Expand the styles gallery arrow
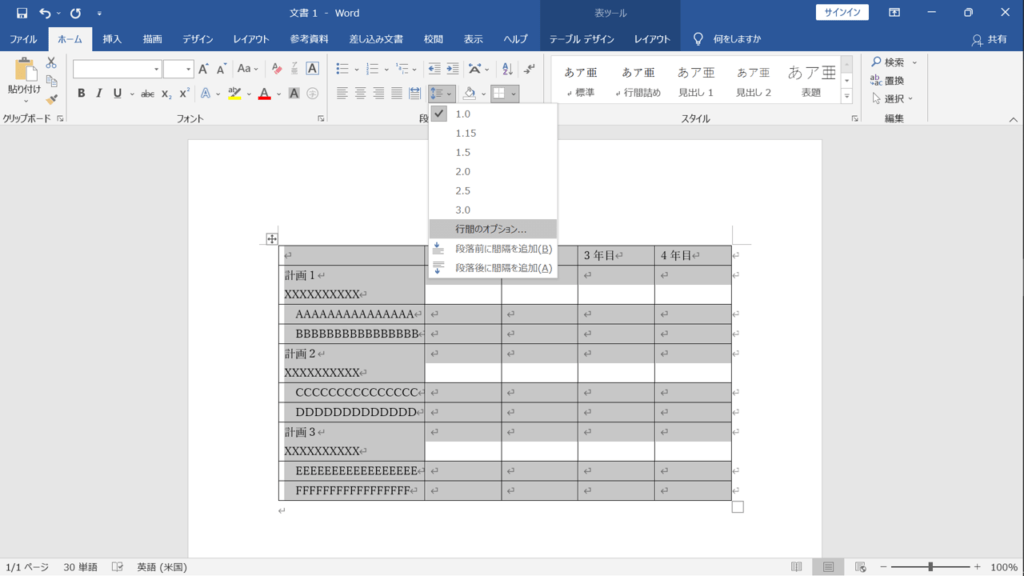Image resolution: width=1024 pixels, height=576 pixels. pyautogui.click(x=847, y=97)
